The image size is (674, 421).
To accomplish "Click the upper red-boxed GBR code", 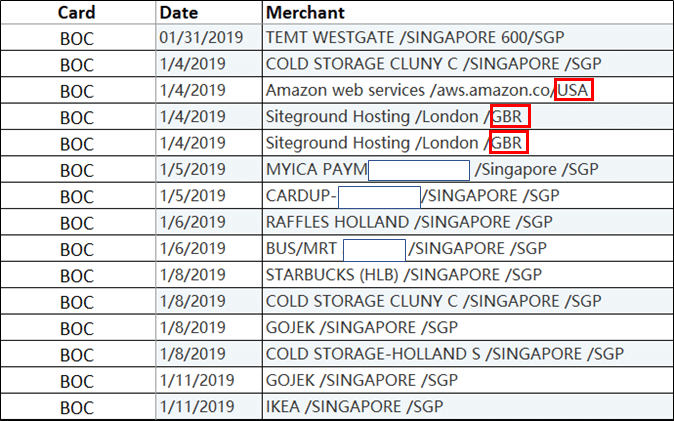I will coord(509,116).
